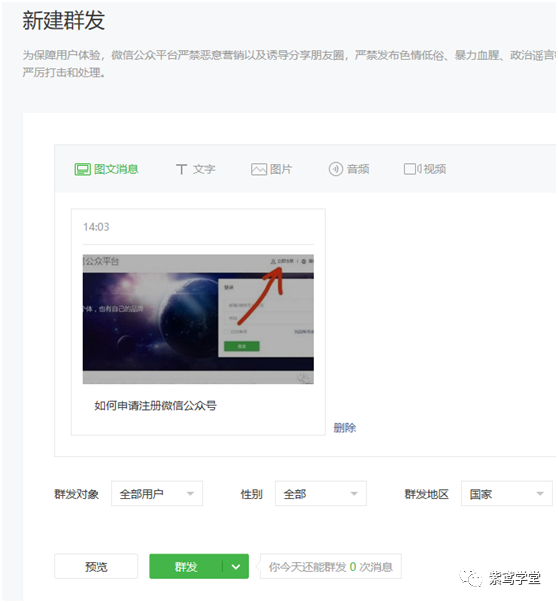Click the 删除 link

click(345, 428)
